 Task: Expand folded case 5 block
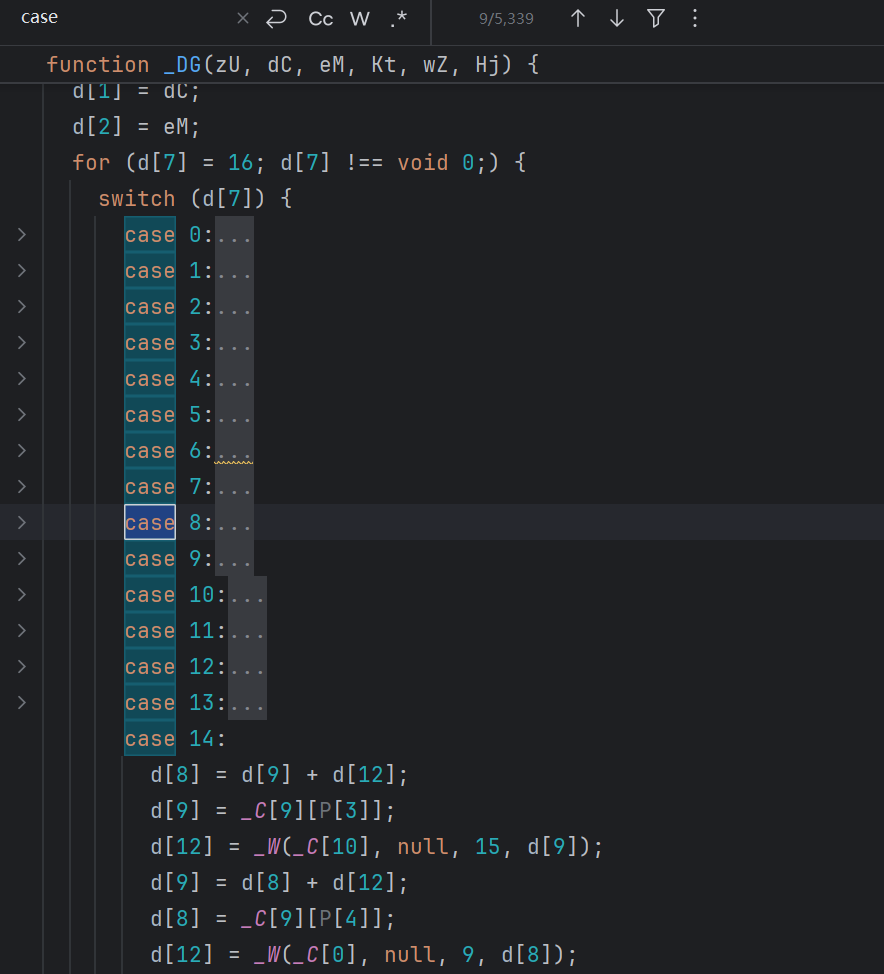click(22, 415)
